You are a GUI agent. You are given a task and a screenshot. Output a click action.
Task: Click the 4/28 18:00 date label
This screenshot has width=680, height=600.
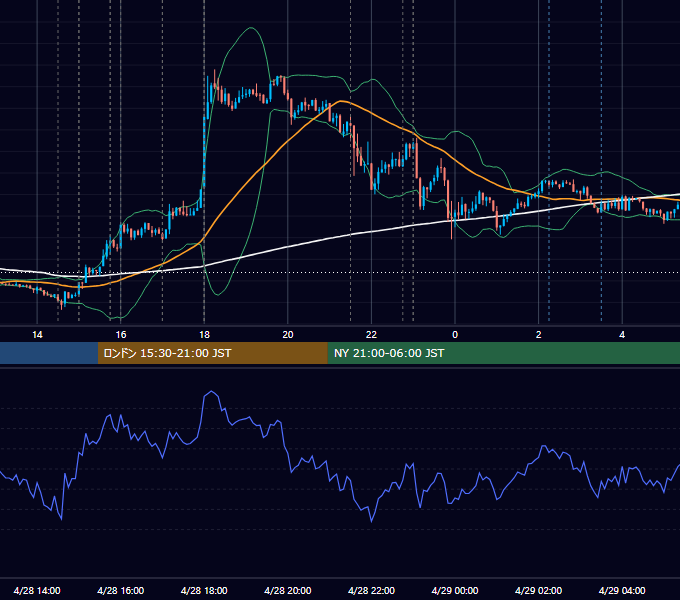[204, 590]
